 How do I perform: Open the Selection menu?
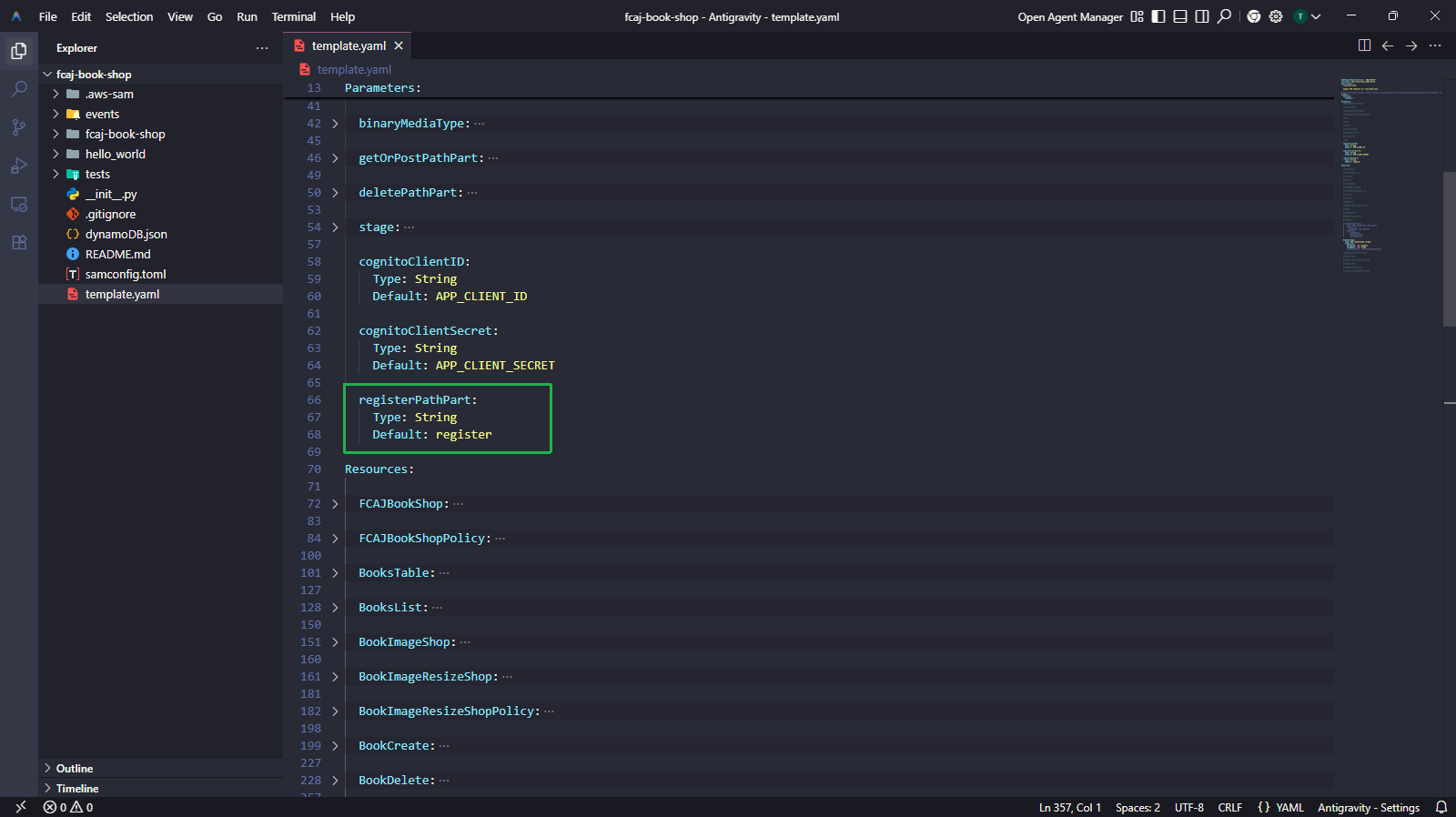(129, 16)
